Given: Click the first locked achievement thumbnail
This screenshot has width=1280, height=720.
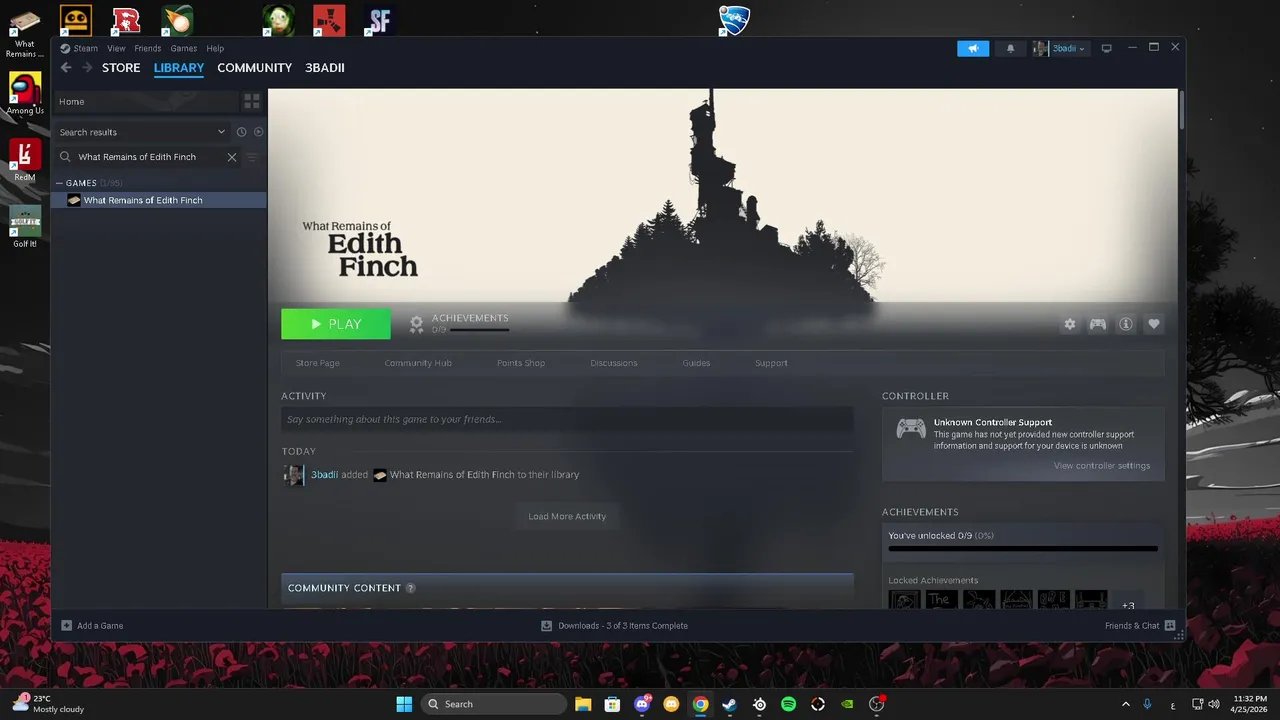Looking at the screenshot, I should [904, 600].
